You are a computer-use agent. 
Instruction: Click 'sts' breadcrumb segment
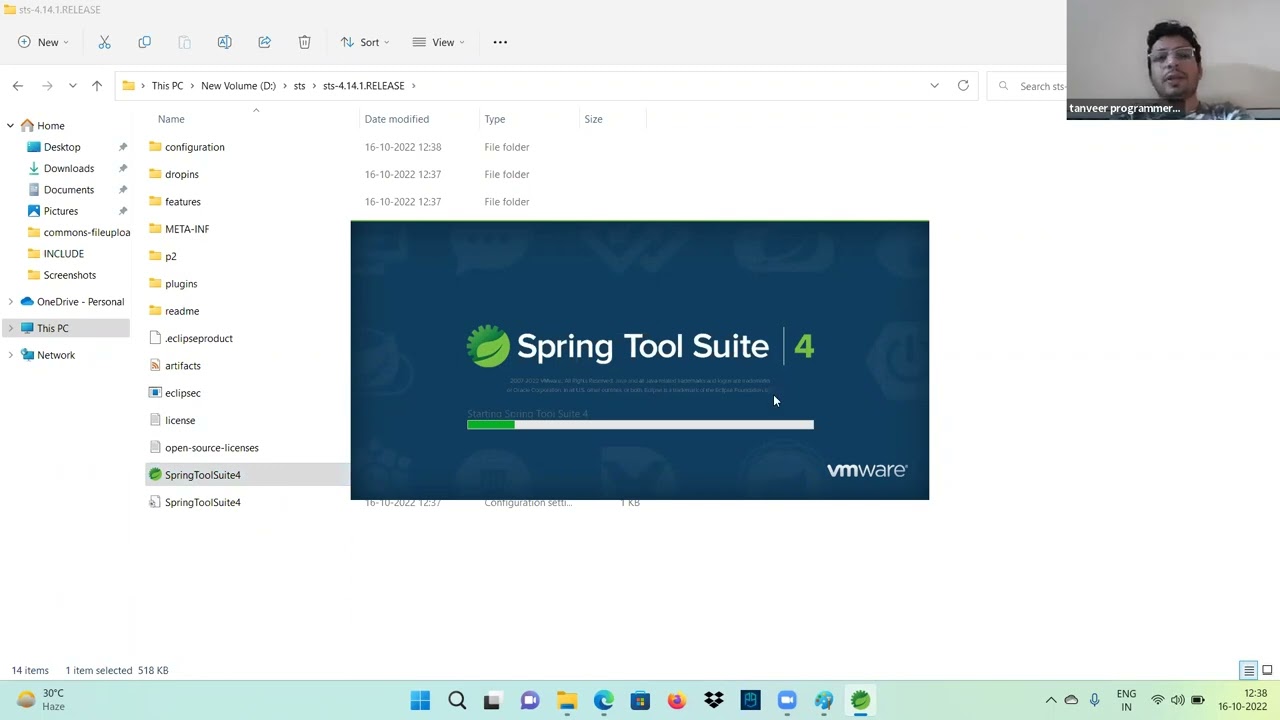pos(299,86)
